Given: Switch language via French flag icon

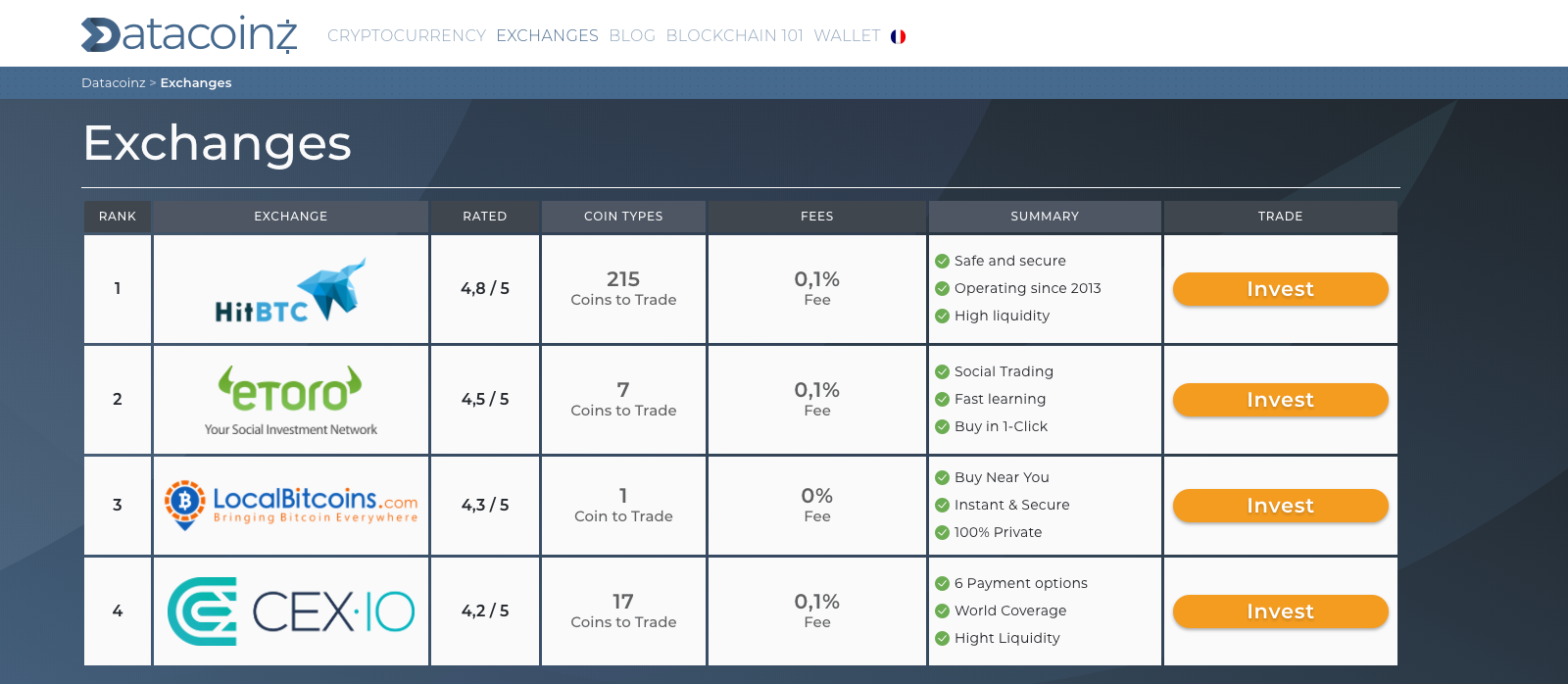Looking at the screenshot, I should (x=898, y=36).
